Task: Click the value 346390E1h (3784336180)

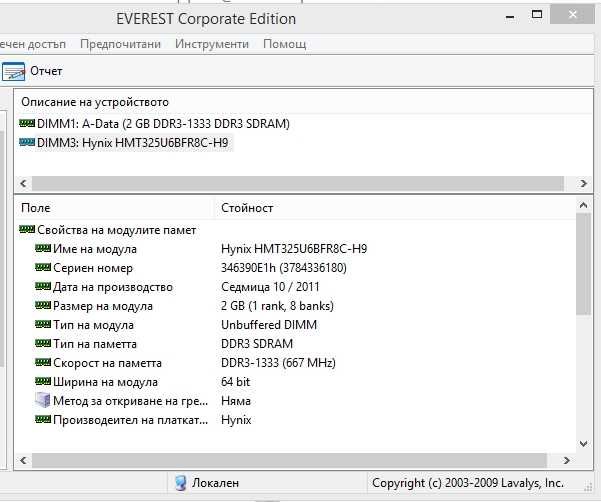Action: [284, 268]
